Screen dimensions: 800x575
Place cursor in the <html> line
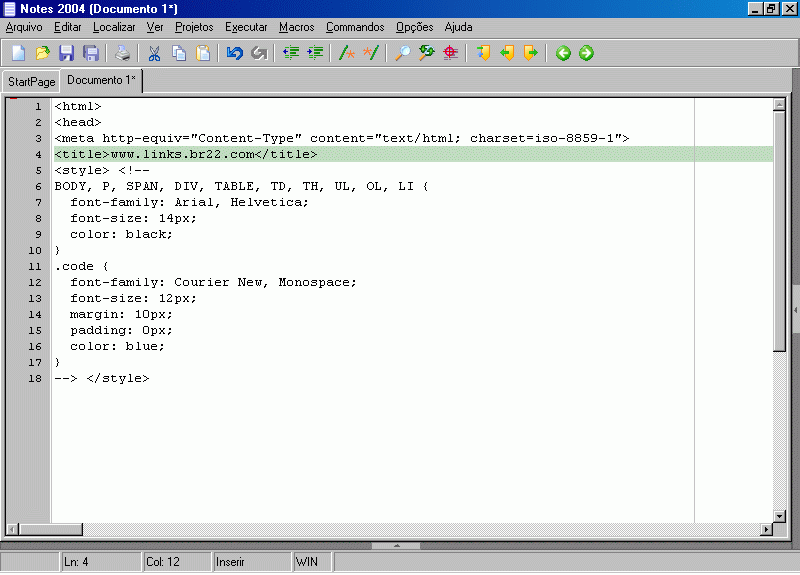pyautogui.click(x=78, y=107)
